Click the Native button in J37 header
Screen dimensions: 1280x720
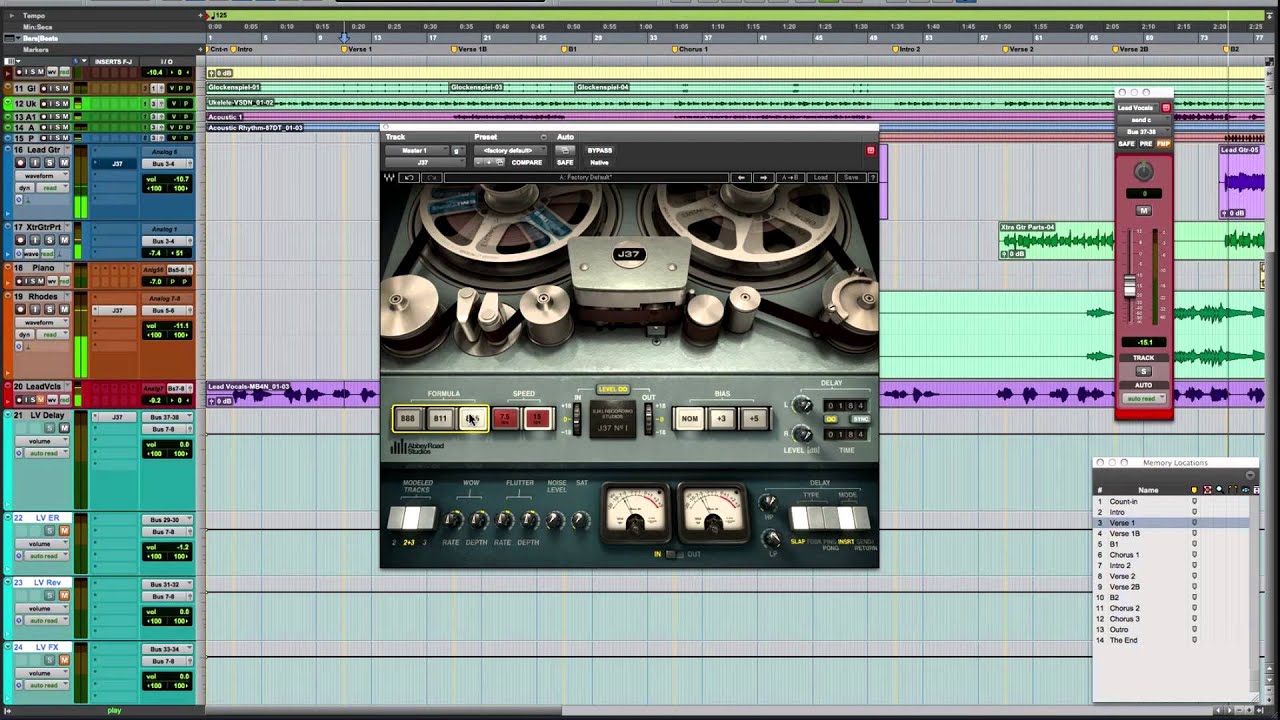(599, 162)
